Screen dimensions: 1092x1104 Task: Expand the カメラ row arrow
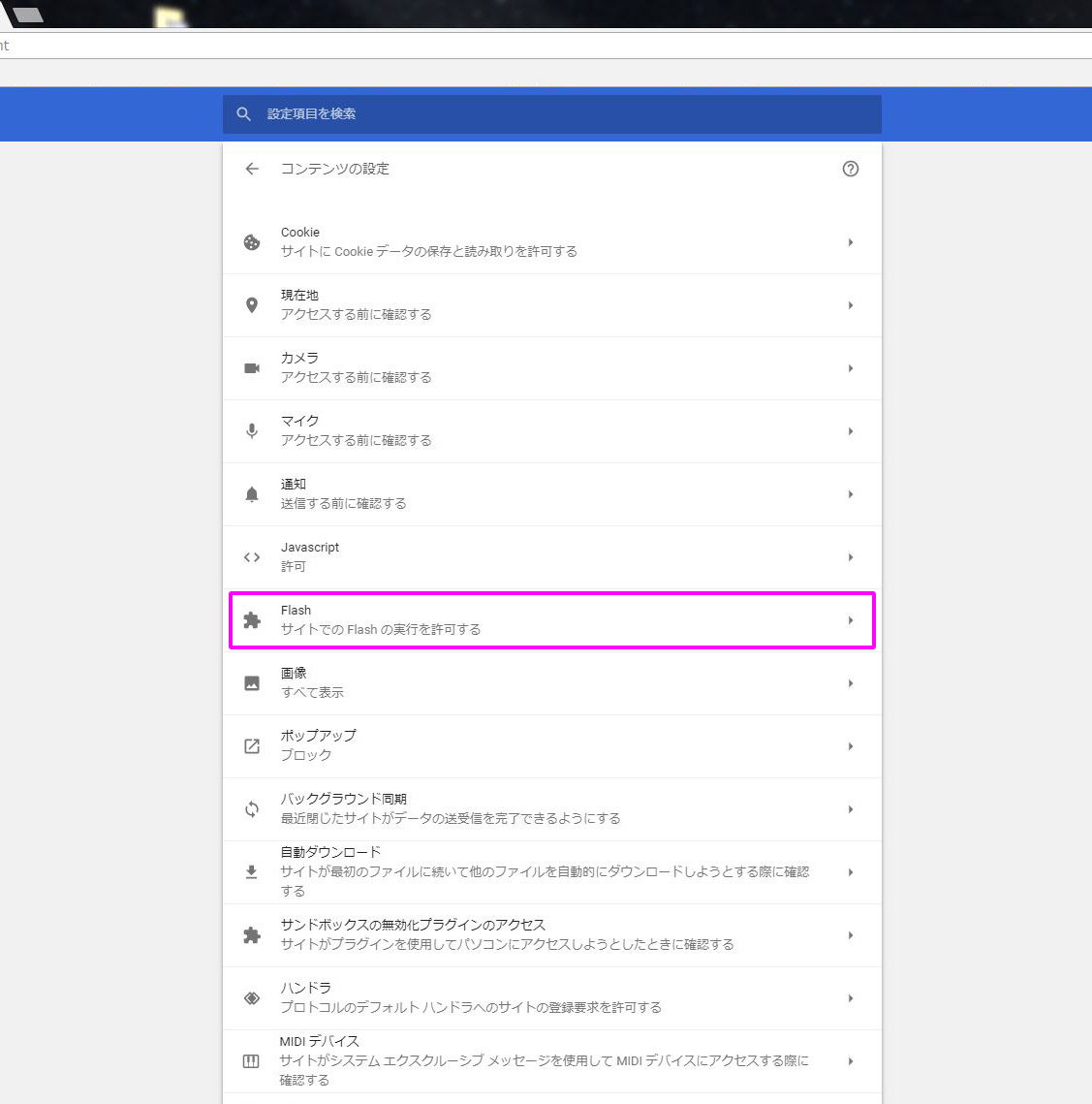click(x=851, y=368)
